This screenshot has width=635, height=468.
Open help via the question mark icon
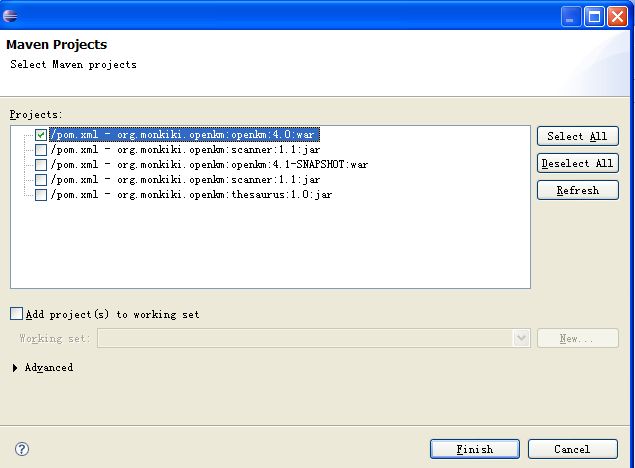pyautogui.click(x=22, y=449)
